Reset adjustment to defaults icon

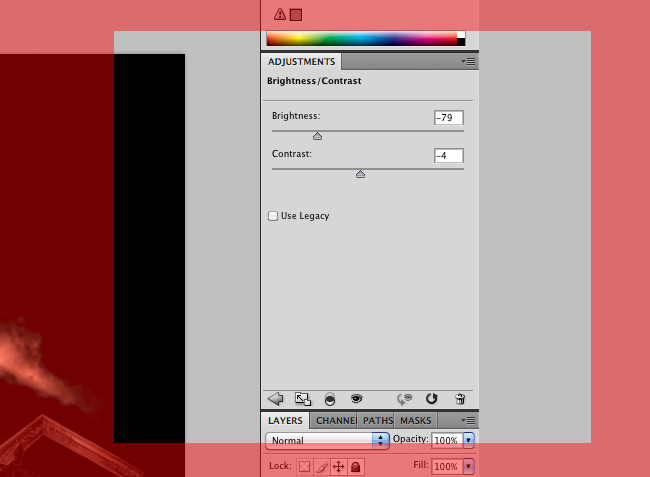432,398
